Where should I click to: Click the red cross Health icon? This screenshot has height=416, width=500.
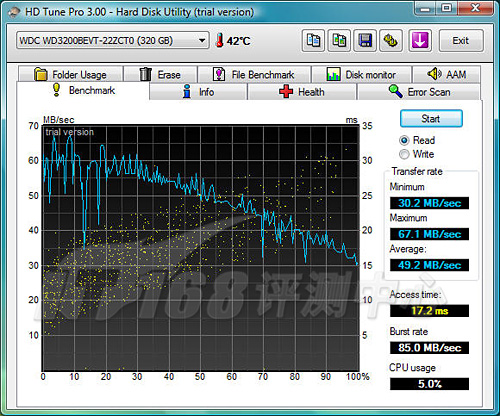pos(286,91)
